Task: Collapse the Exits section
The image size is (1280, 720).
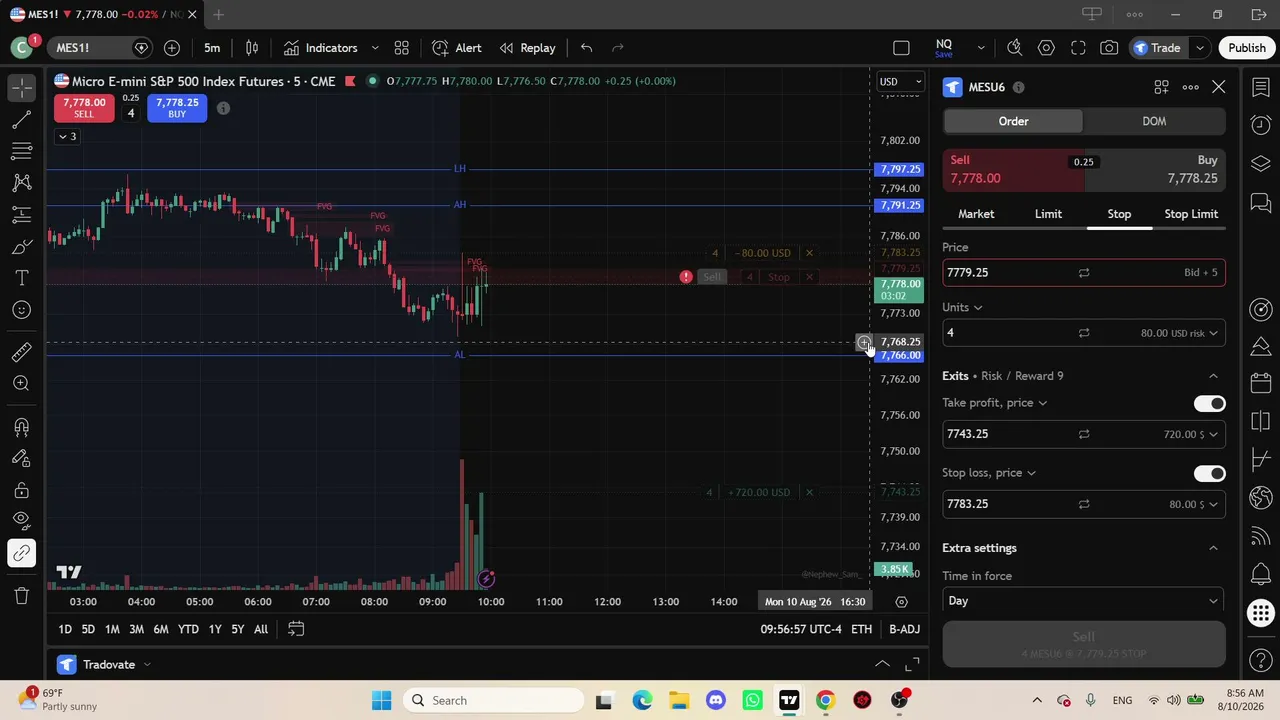Action: [x=1213, y=376]
